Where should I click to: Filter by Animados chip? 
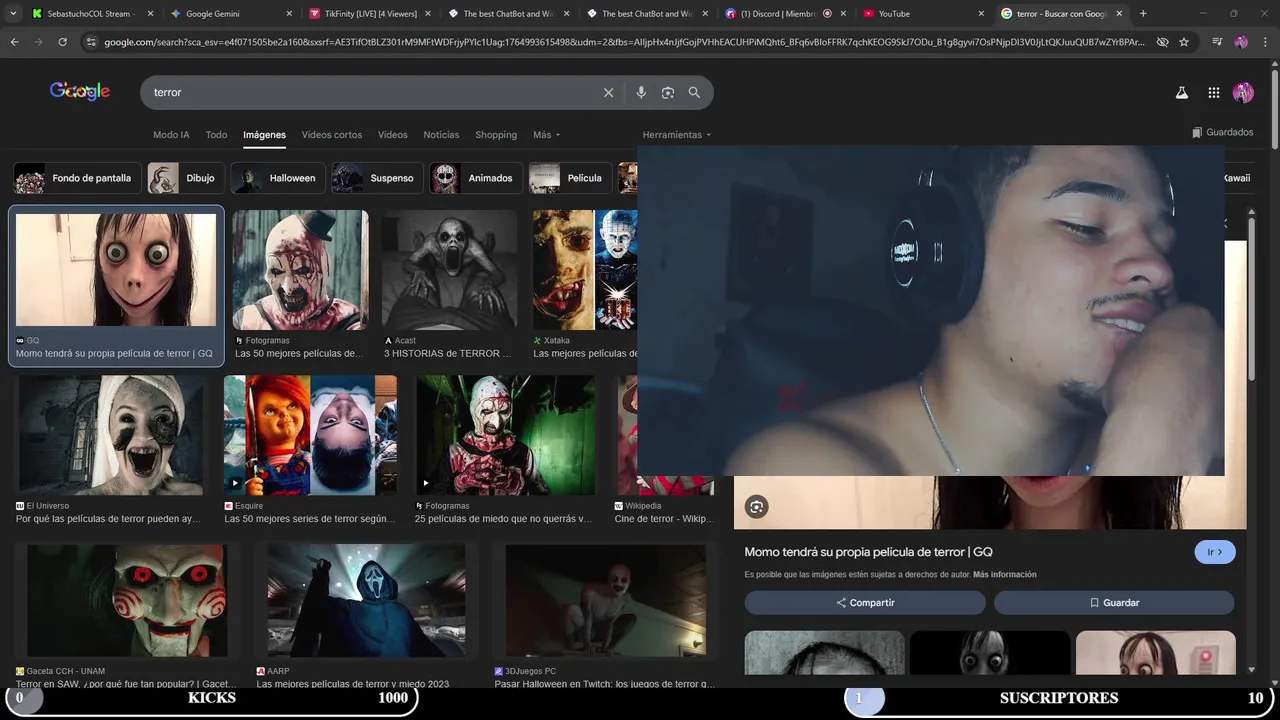[x=475, y=178]
